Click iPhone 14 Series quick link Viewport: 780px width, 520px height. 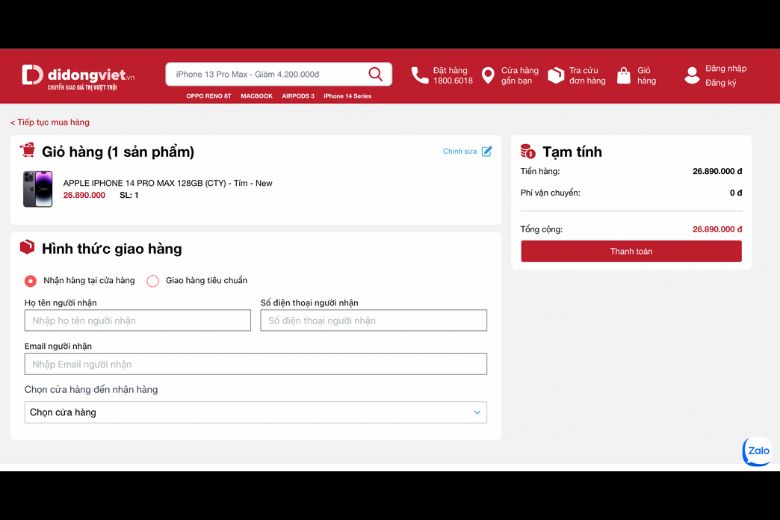click(347, 96)
